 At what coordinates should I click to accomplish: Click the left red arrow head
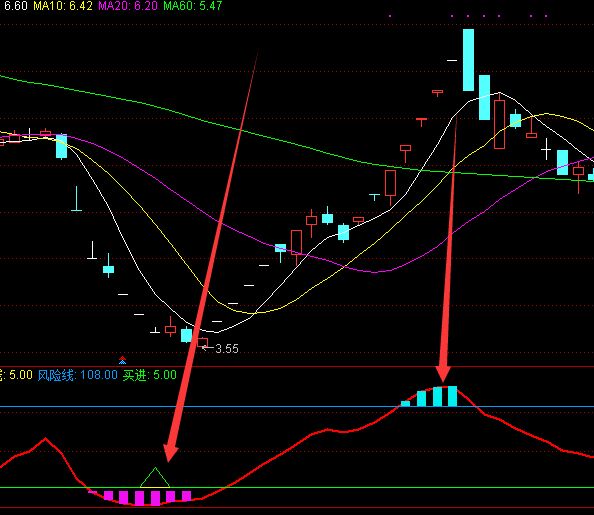point(170,453)
